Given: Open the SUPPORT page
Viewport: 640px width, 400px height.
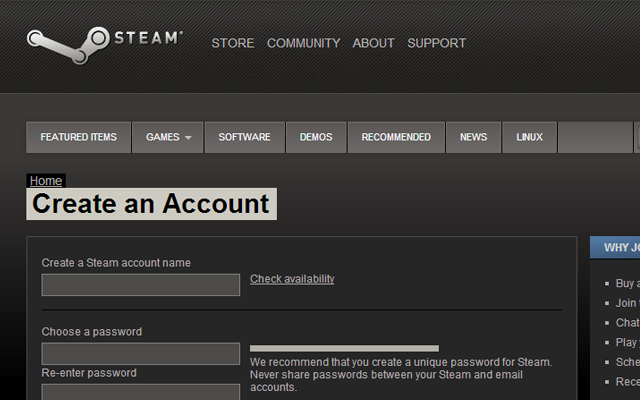Looking at the screenshot, I should point(436,43).
